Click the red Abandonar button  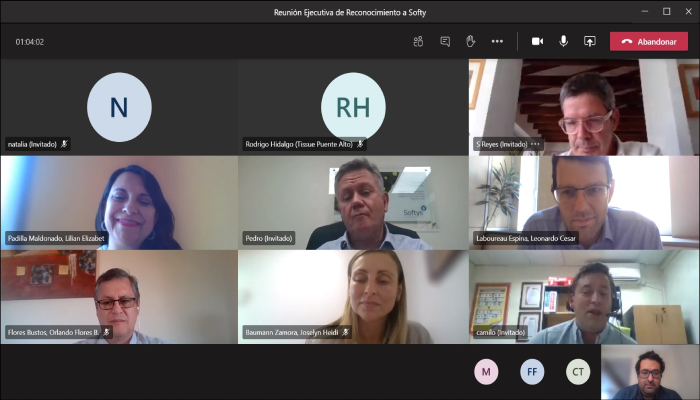pyautogui.click(x=649, y=41)
